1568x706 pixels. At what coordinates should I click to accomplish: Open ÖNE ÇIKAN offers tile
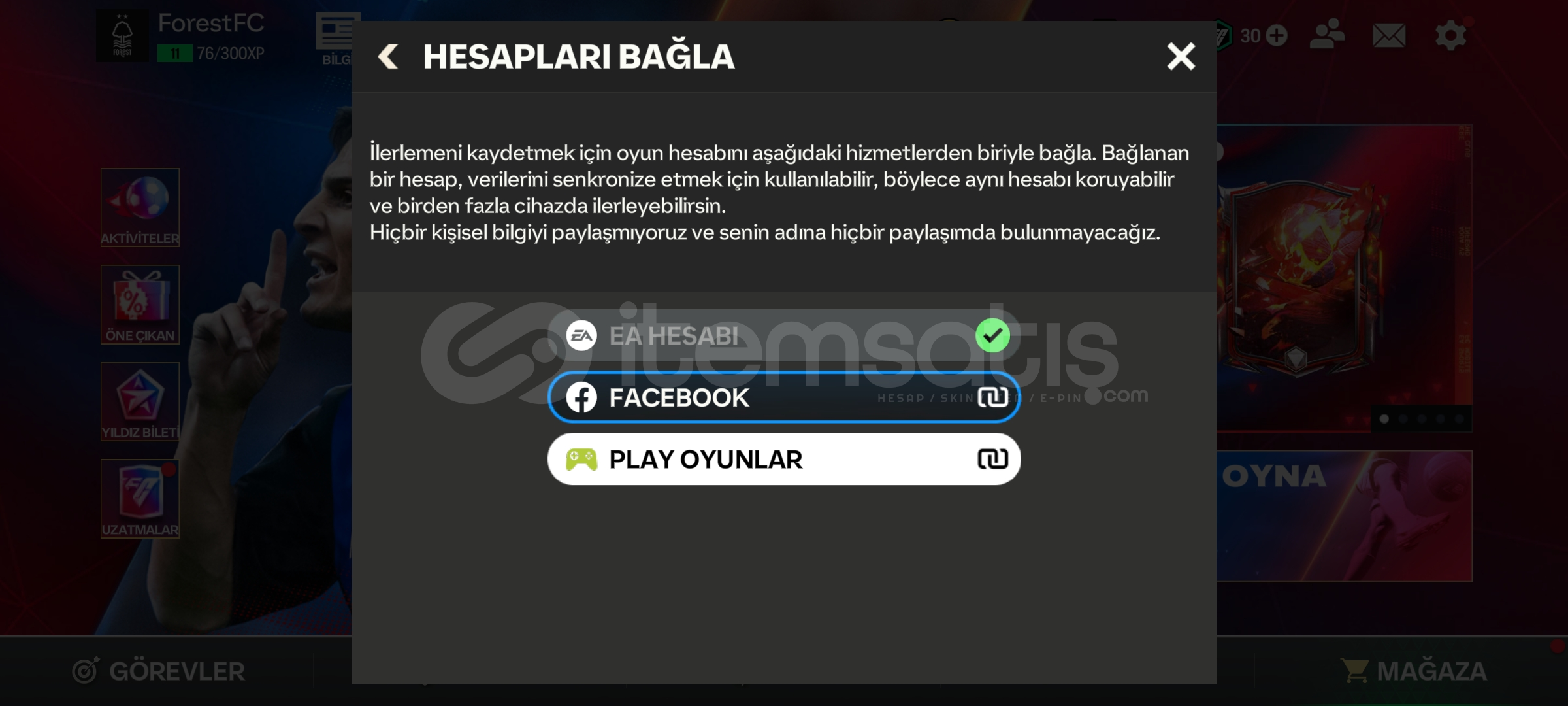[140, 305]
